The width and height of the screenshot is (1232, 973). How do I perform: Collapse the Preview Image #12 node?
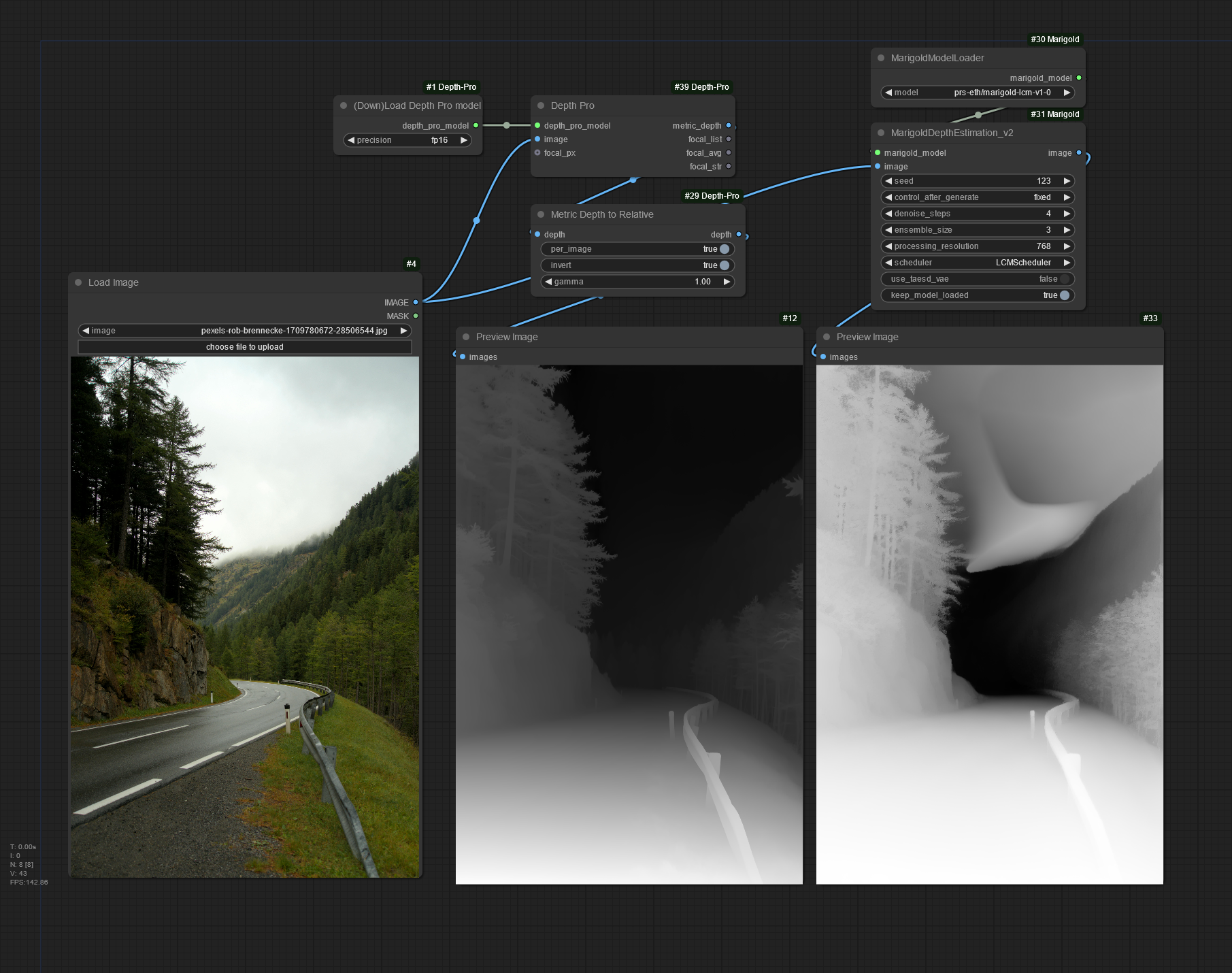click(x=466, y=337)
